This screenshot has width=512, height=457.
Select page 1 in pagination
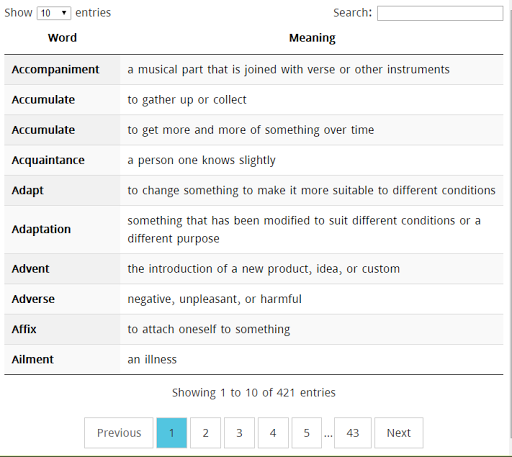172,433
